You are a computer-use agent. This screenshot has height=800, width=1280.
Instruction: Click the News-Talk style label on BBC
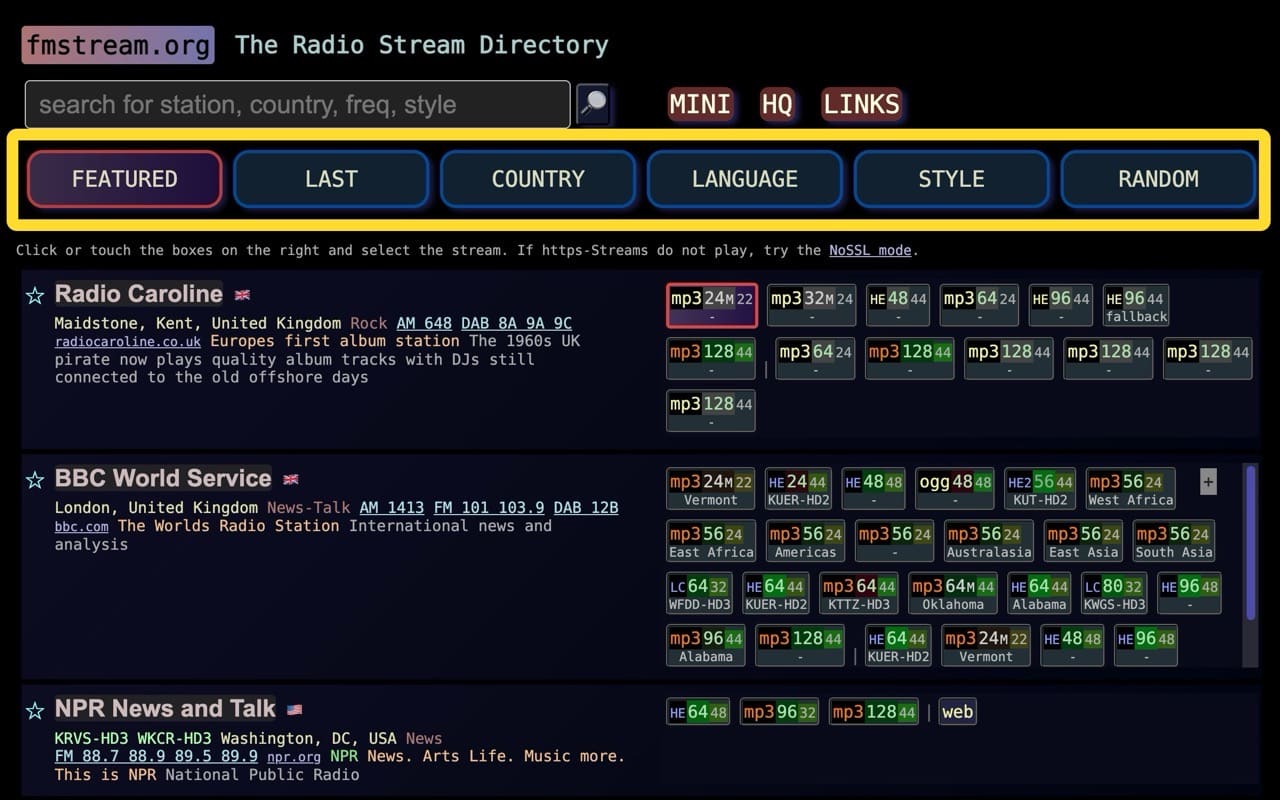pos(308,508)
